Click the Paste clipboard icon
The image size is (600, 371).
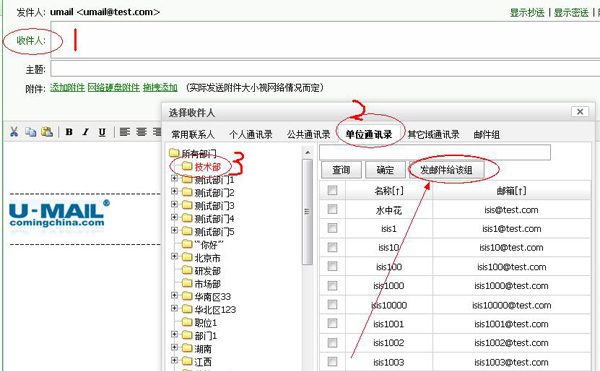(x=47, y=132)
